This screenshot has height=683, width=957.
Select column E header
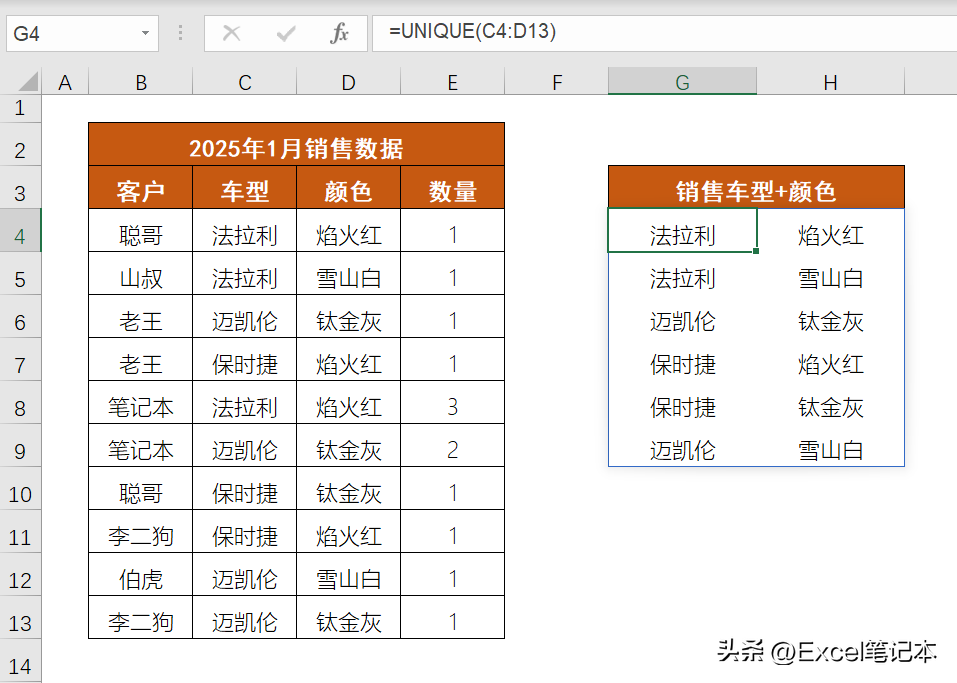click(452, 82)
